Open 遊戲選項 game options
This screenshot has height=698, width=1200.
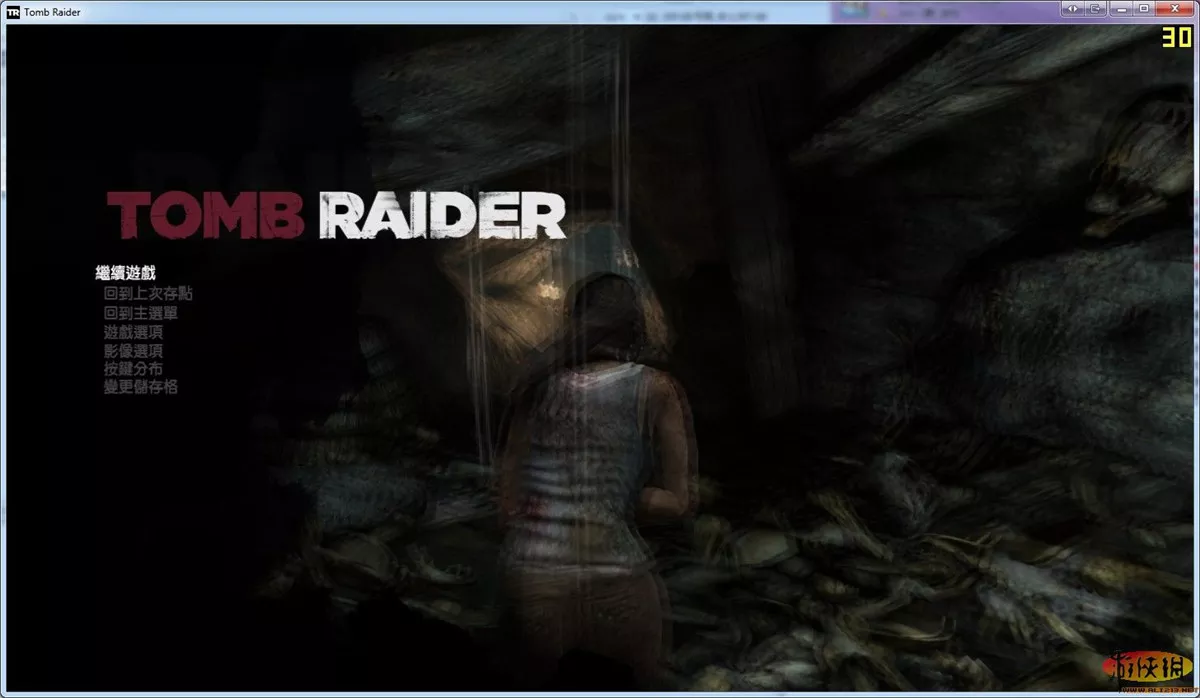[x=133, y=332]
